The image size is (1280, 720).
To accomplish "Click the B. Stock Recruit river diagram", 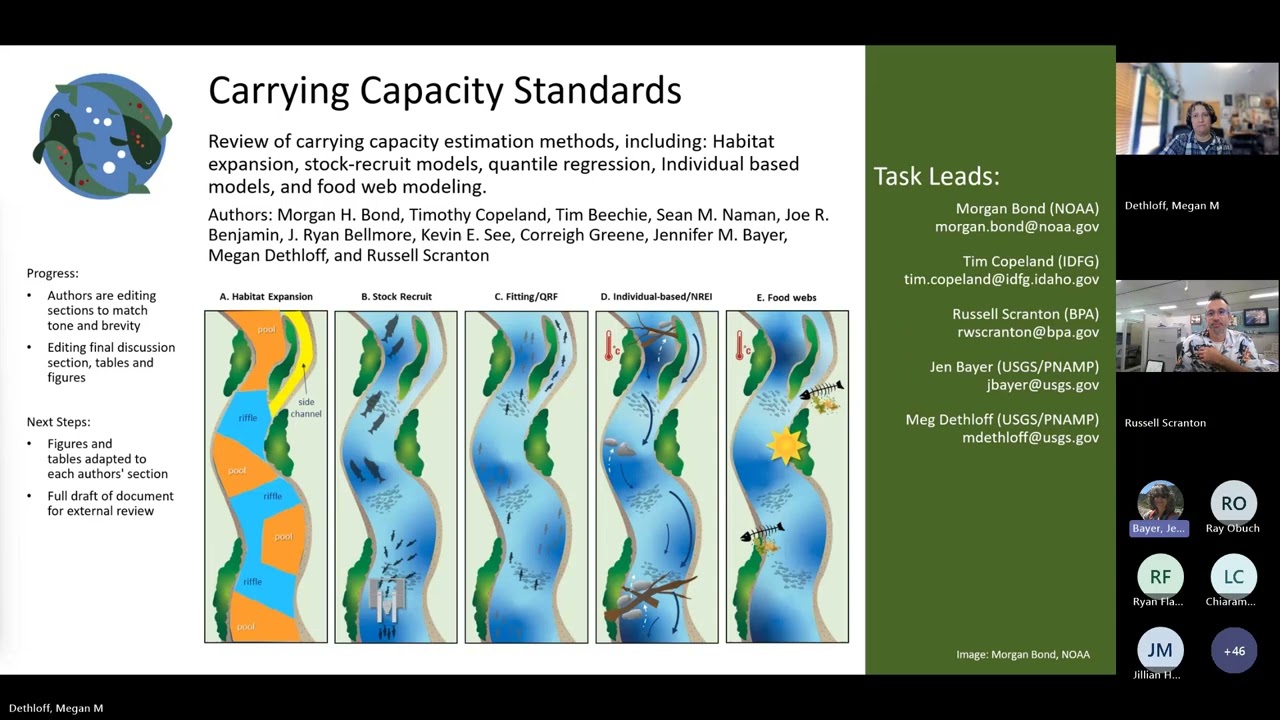I will 396,476.
